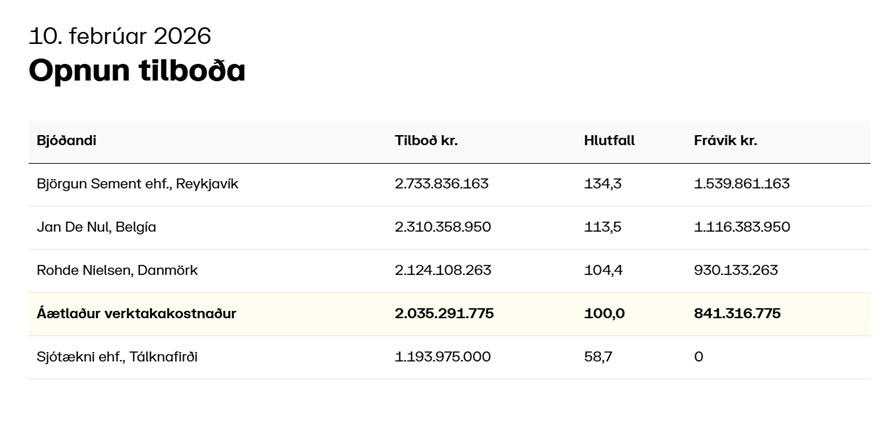Select the Rohde Nielsen, Danmörk bidder
Viewport: 890px width, 446px height.
click(x=117, y=270)
